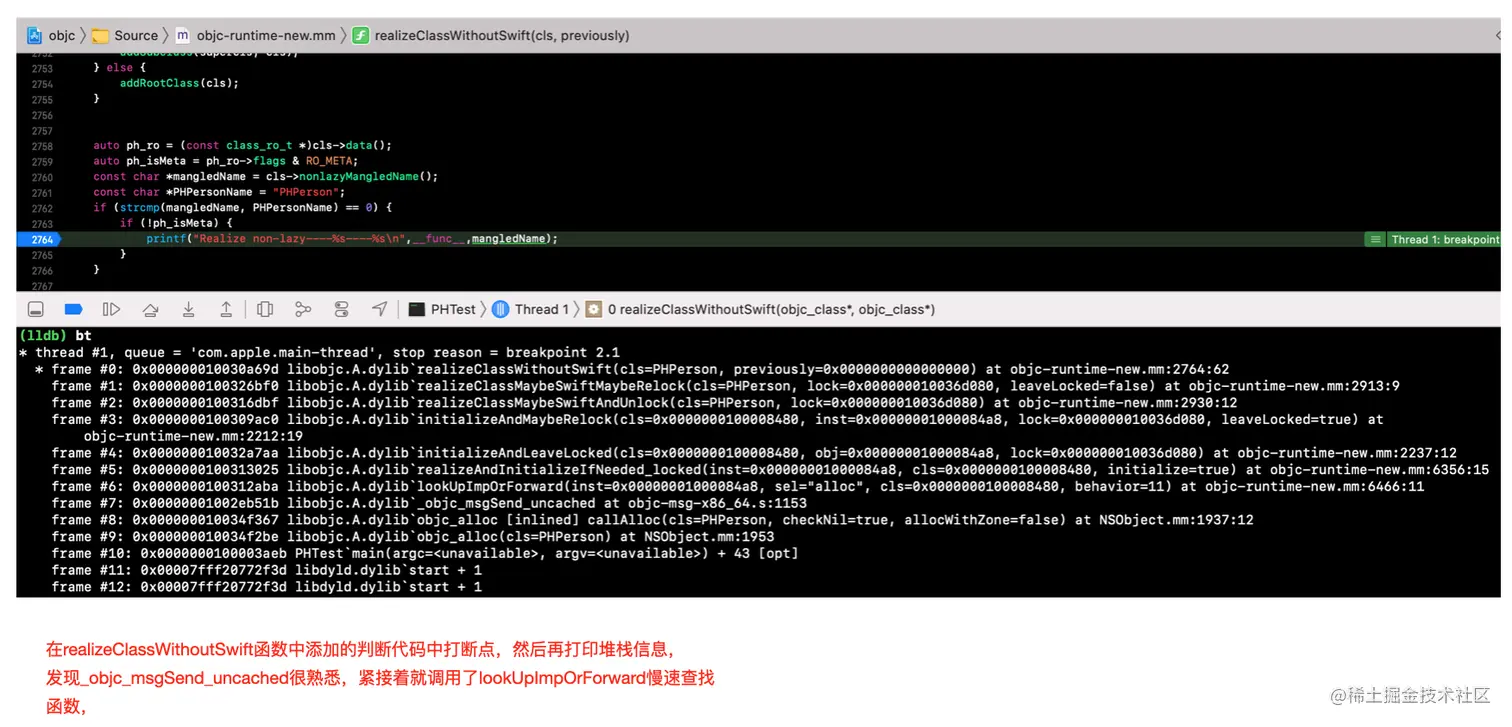This screenshot has width=1512, height=727.
Task: Select the PHTest process in debug bar
Action: (x=442, y=309)
